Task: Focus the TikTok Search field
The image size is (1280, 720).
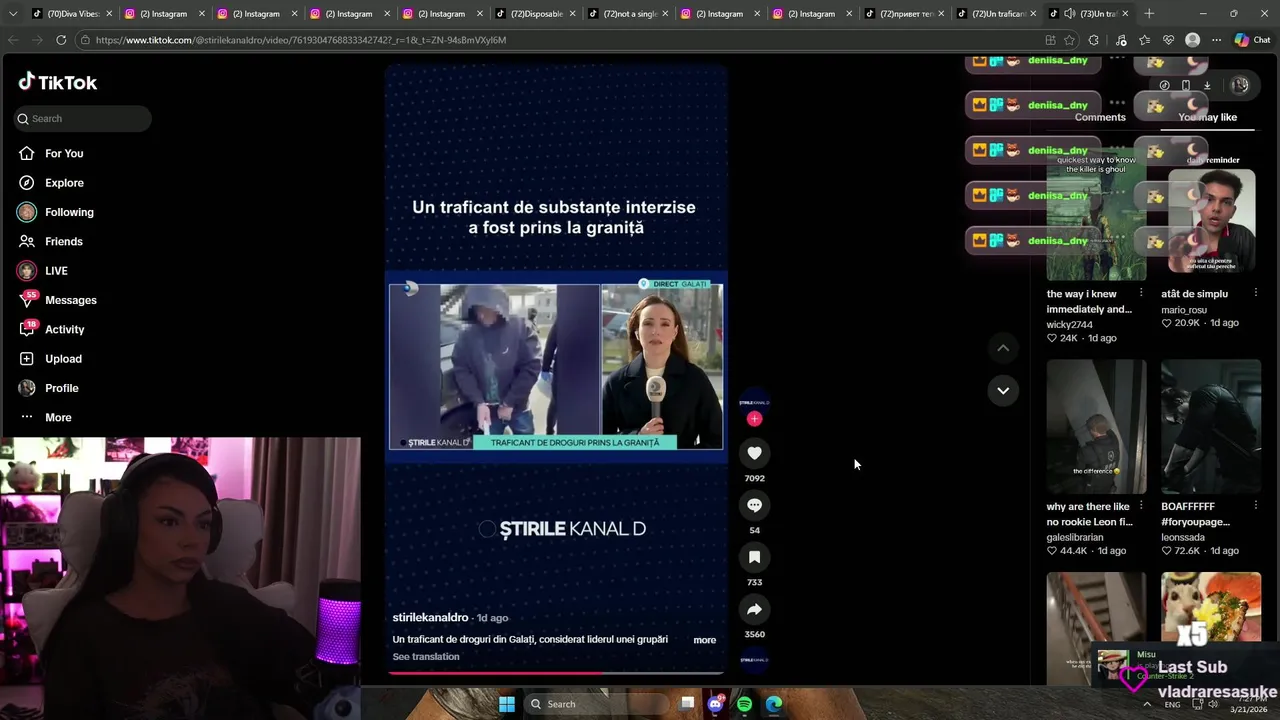Action: (x=83, y=118)
